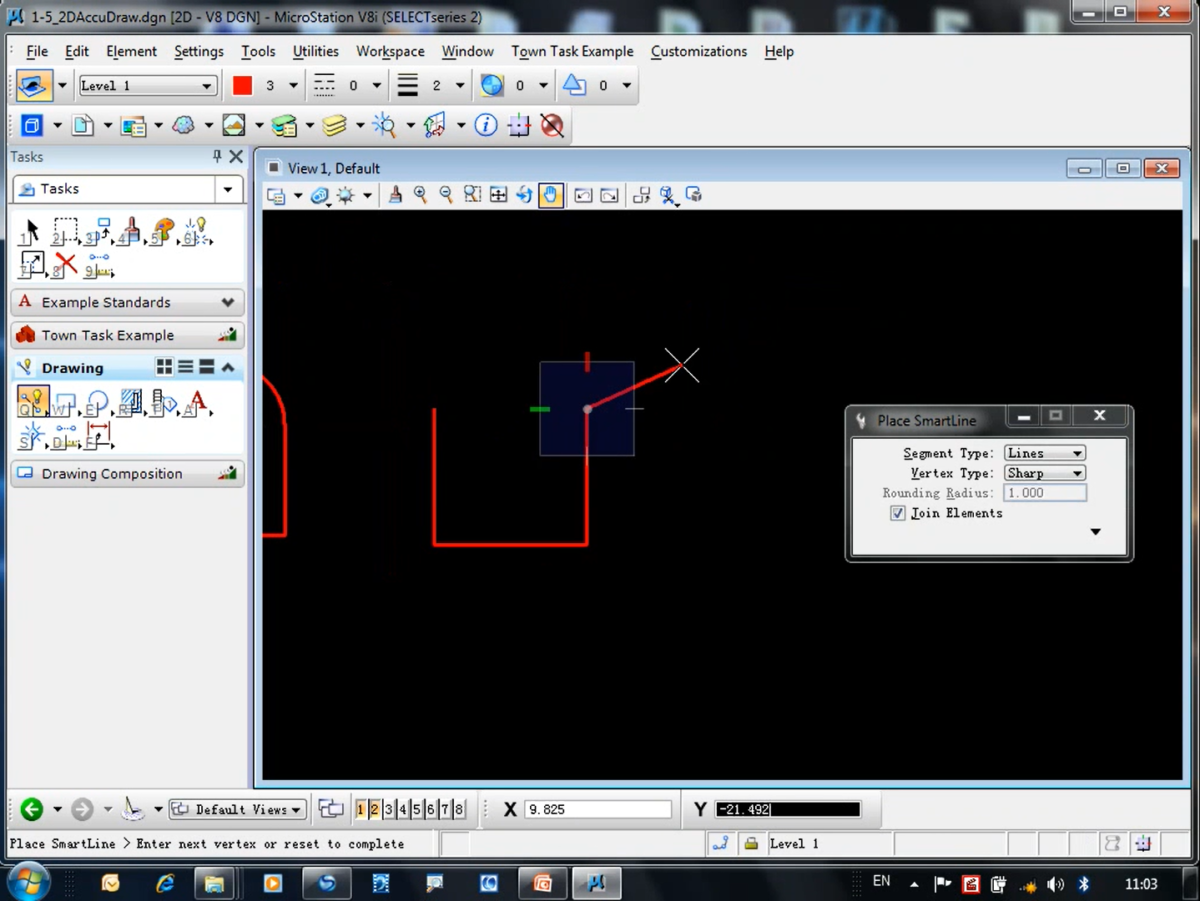Open the Workspace menu
Viewport: 1200px width, 901px height.
tap(390, 51)
